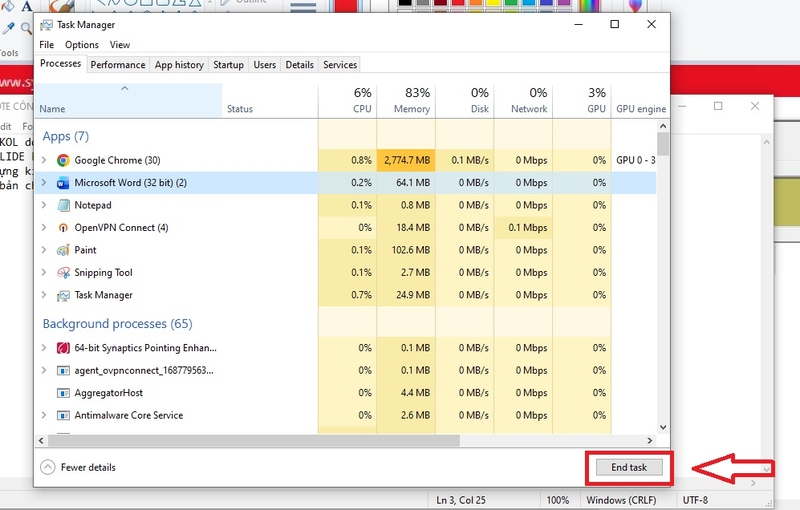The width and height of the screenshot is (800, 510).
Task: Open Edit colors rainbow icon in Paint
Action: point(588,5)
